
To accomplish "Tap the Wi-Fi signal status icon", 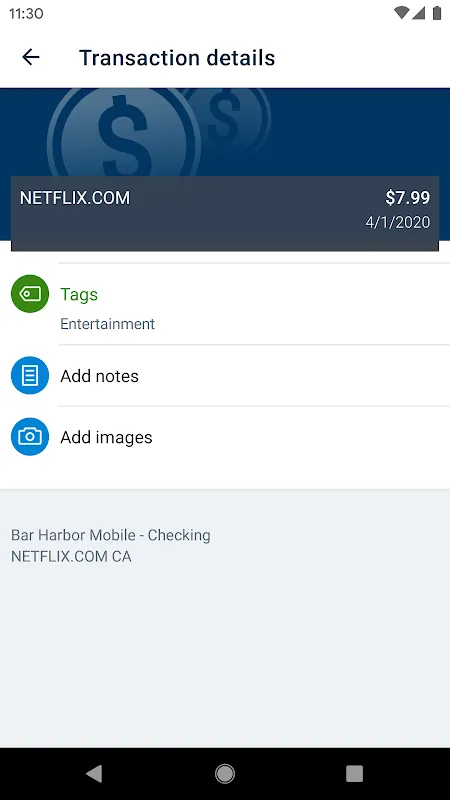I will (x=402, y=13).
